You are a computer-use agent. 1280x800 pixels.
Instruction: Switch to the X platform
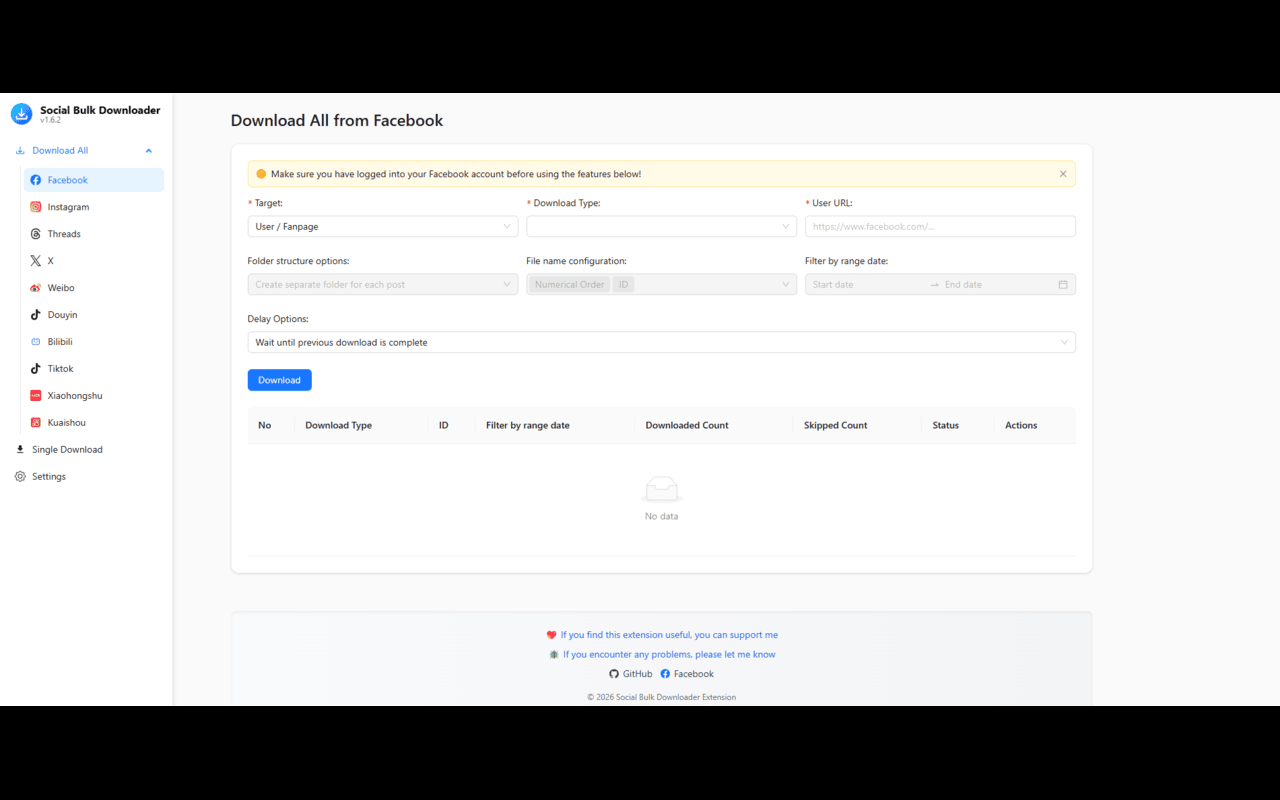48,260
